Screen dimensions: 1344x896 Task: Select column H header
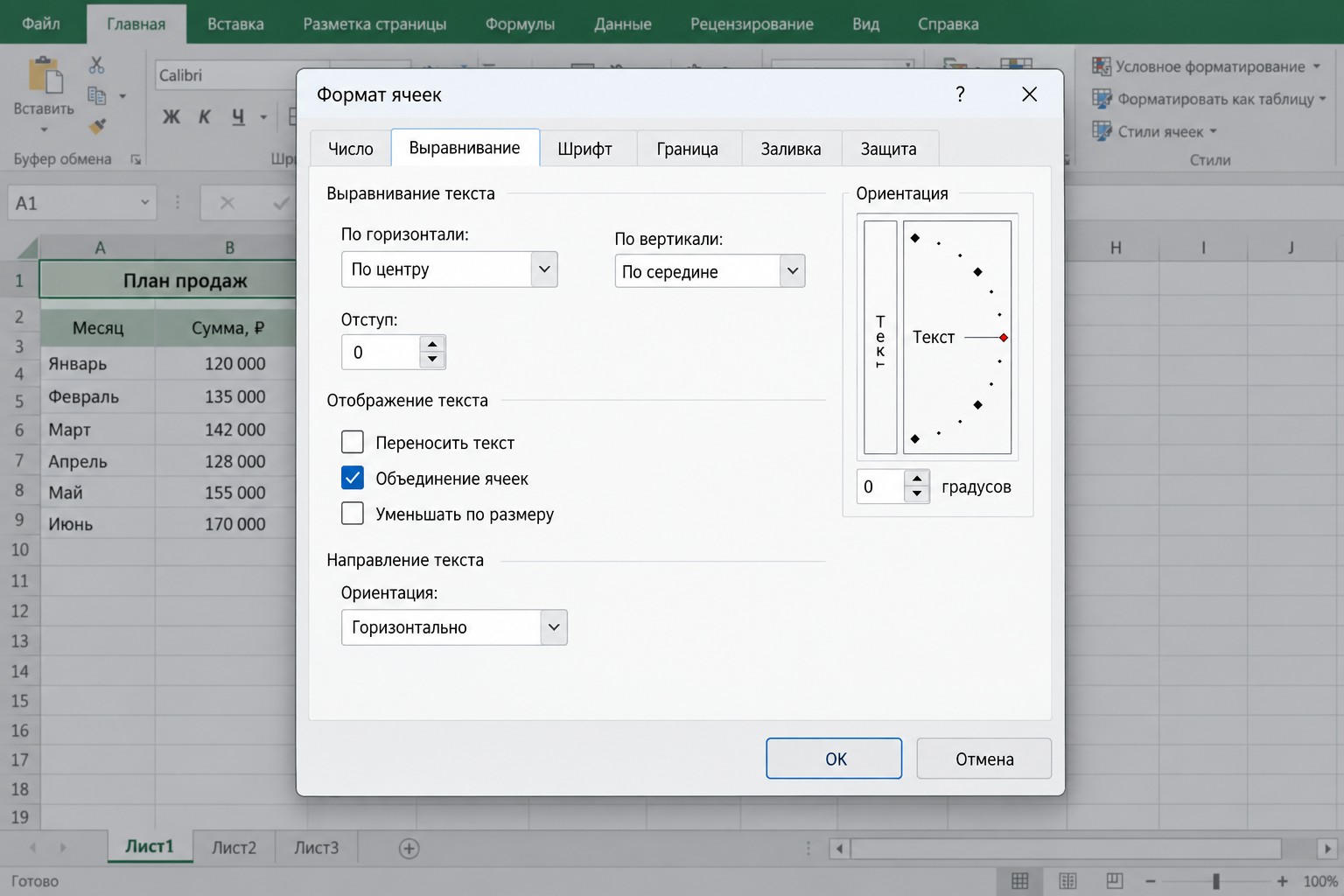(1116, 248)
